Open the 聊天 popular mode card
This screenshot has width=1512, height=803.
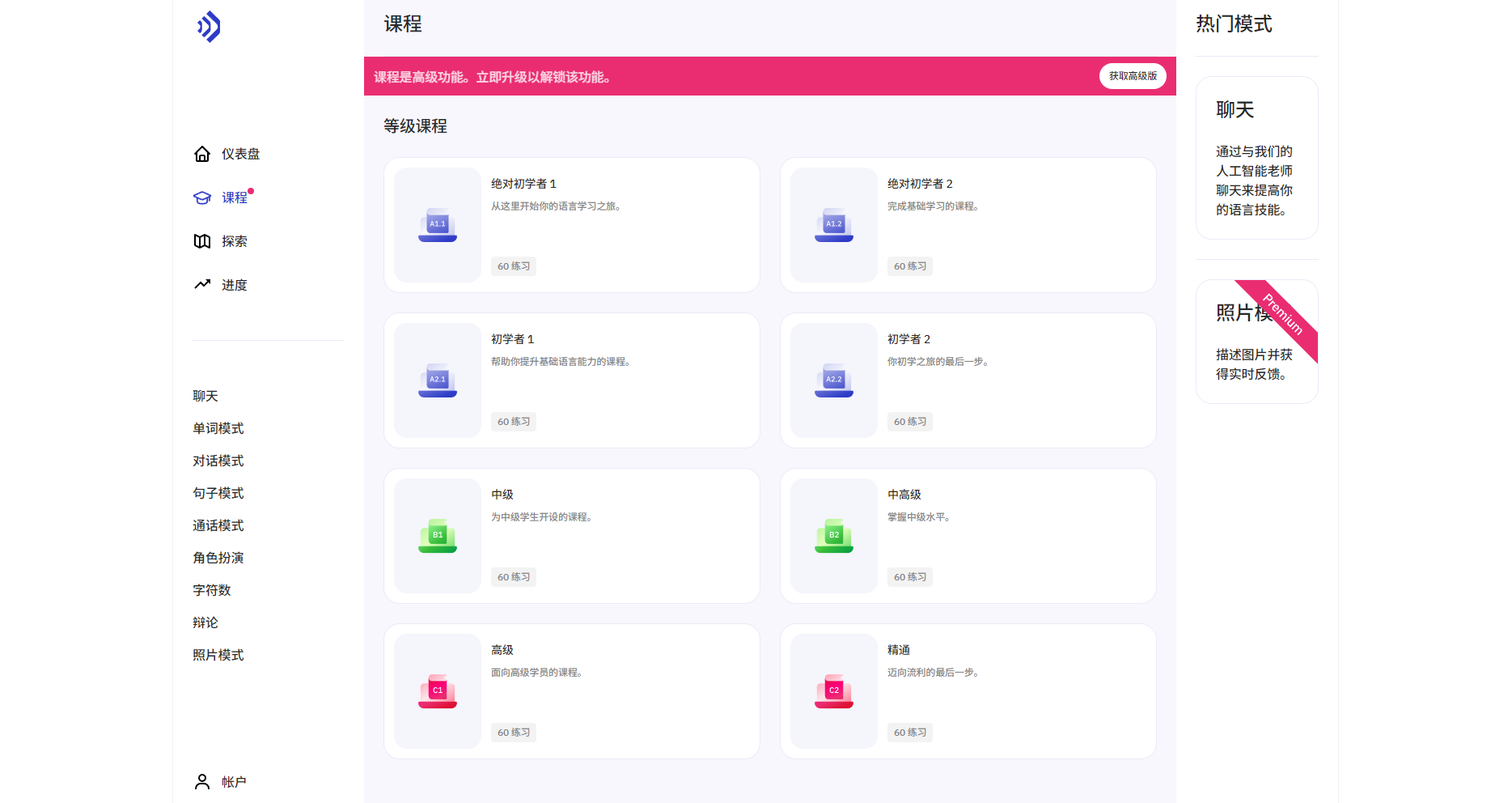(1256, 158)
